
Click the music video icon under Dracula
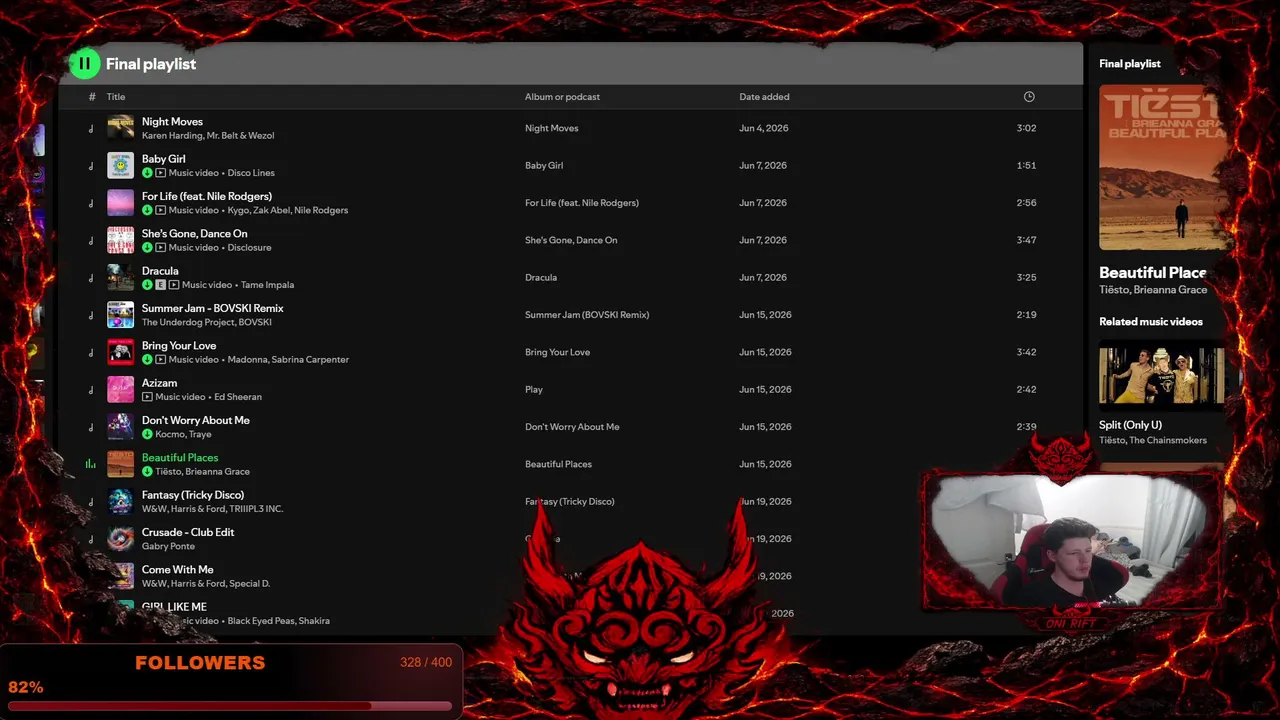173,285
